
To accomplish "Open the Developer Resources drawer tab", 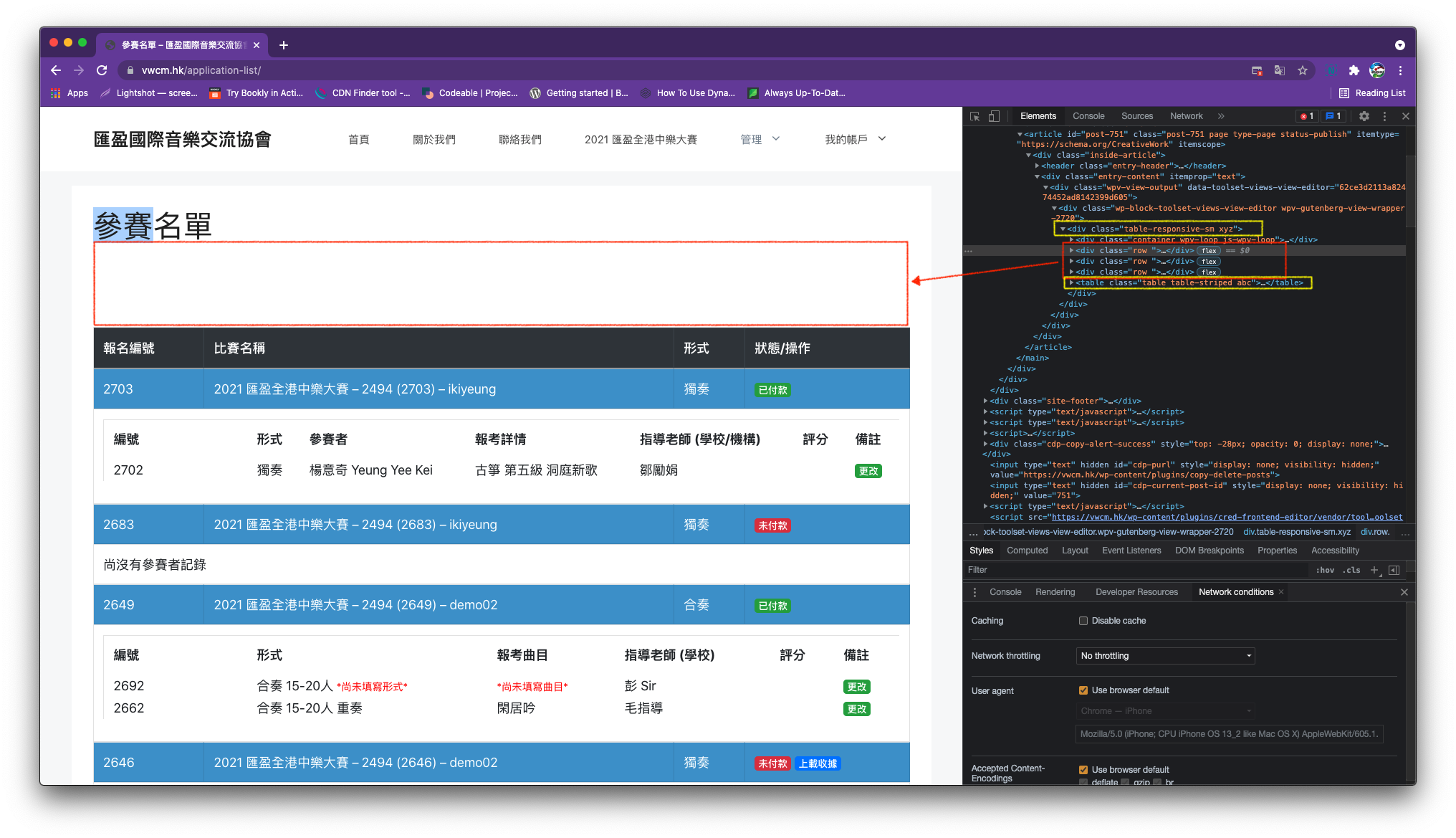I will pos(1136,592).
